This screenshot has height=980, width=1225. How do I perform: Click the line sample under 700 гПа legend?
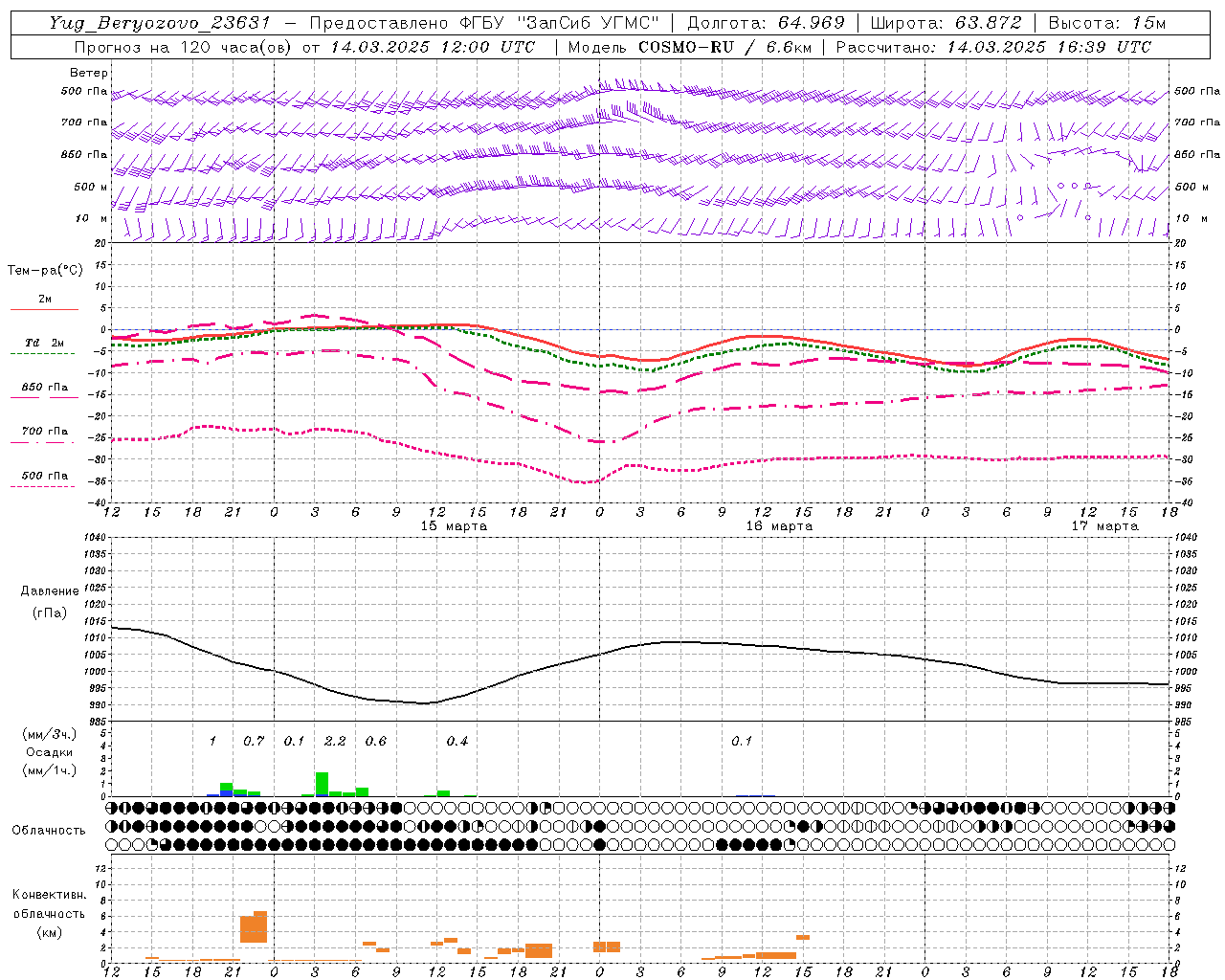pos(42,442)
